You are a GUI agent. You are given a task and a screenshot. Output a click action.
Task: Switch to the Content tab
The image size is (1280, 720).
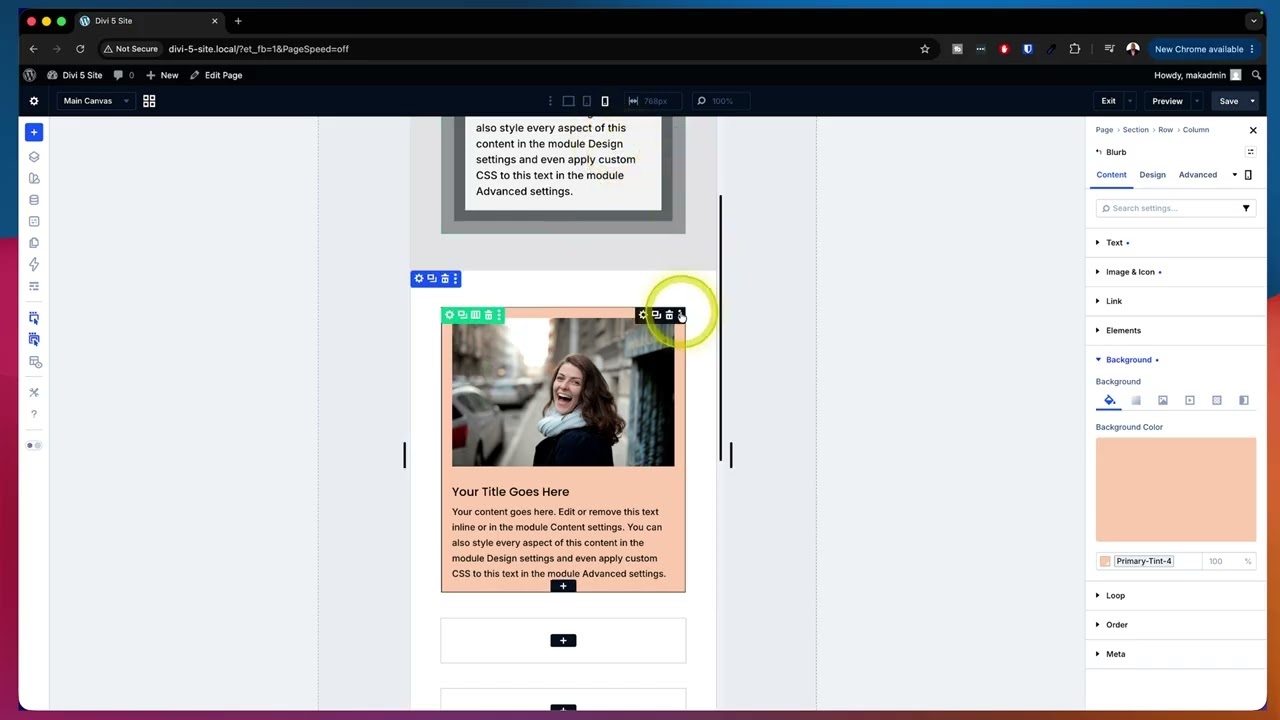[1111, 175]
